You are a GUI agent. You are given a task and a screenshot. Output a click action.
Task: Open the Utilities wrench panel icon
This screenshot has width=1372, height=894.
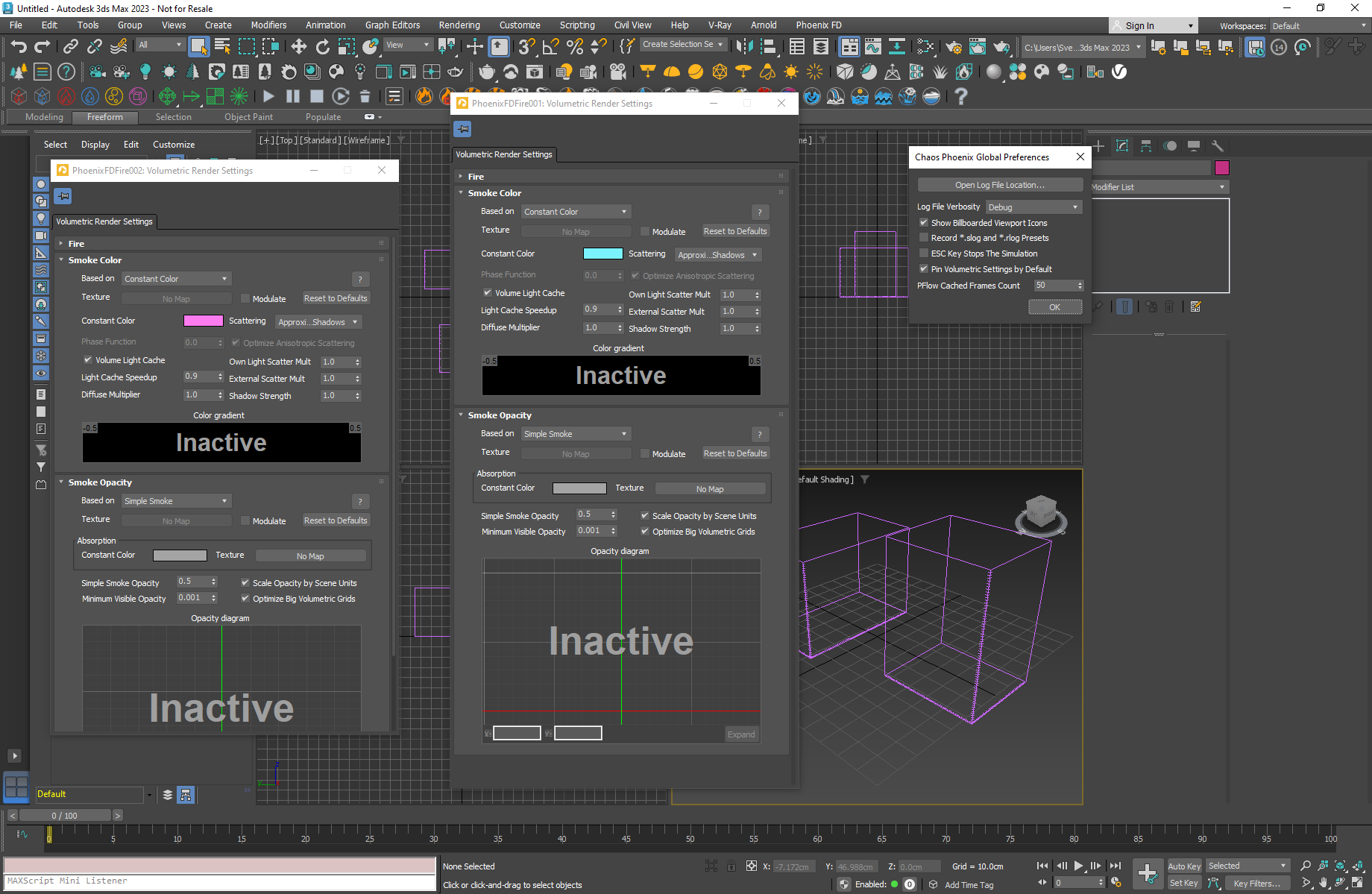[1217, 146]
